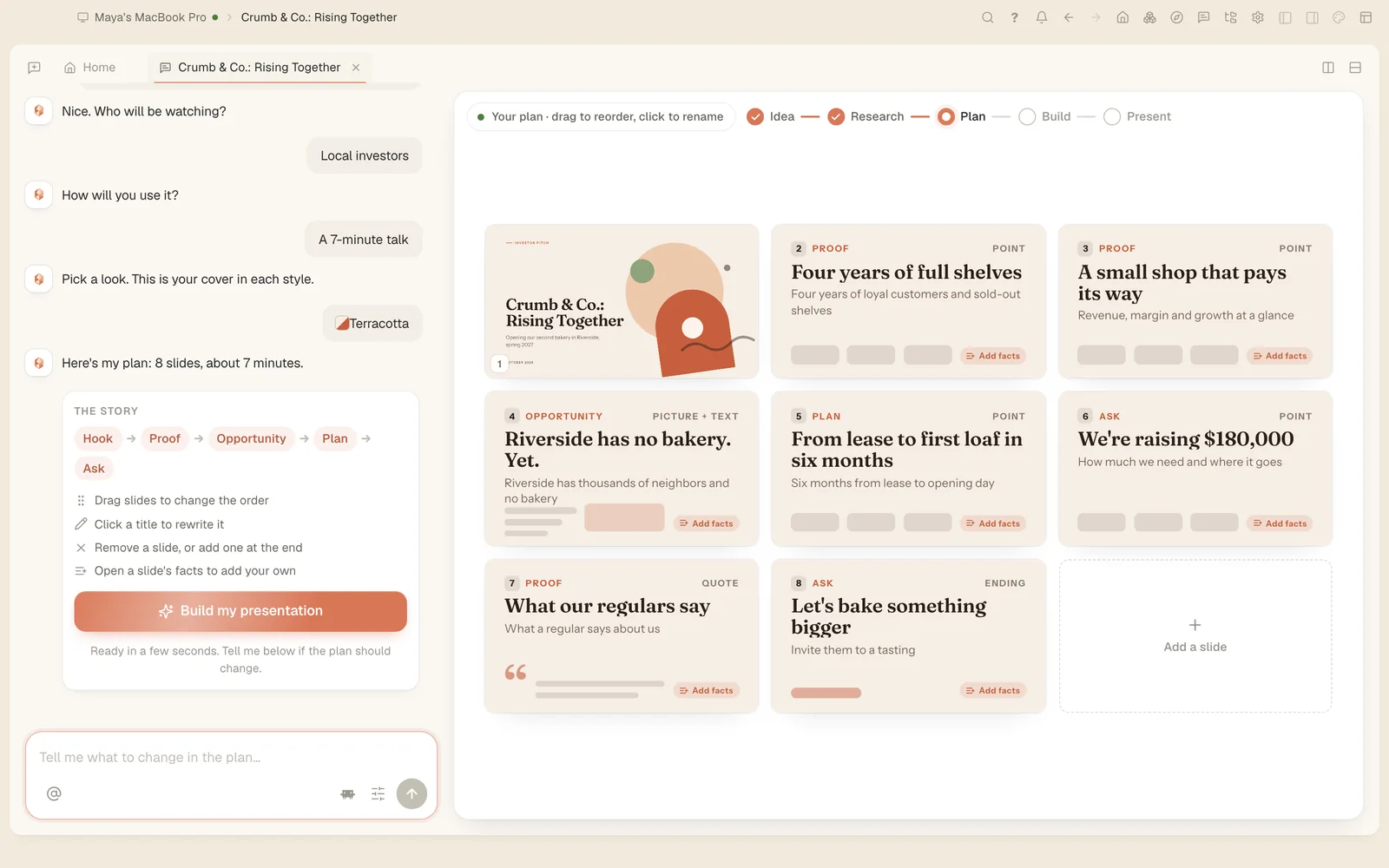Click the Opportunity story chip
This screenshot has height=868, width=1389.
[251, 438]
